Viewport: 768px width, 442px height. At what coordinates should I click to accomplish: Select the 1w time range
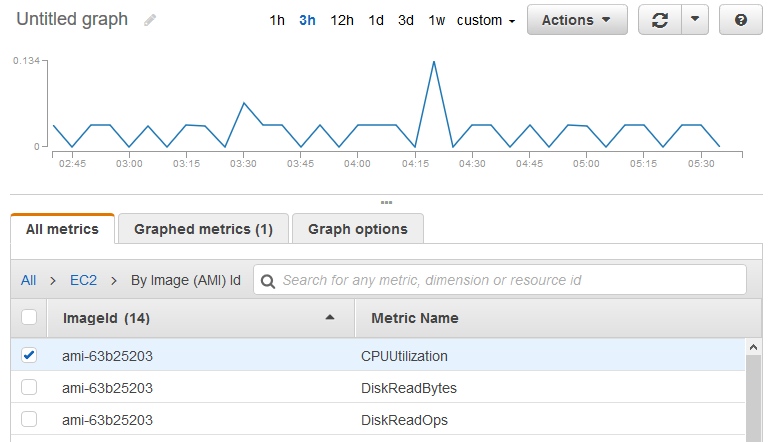[437, 20]
